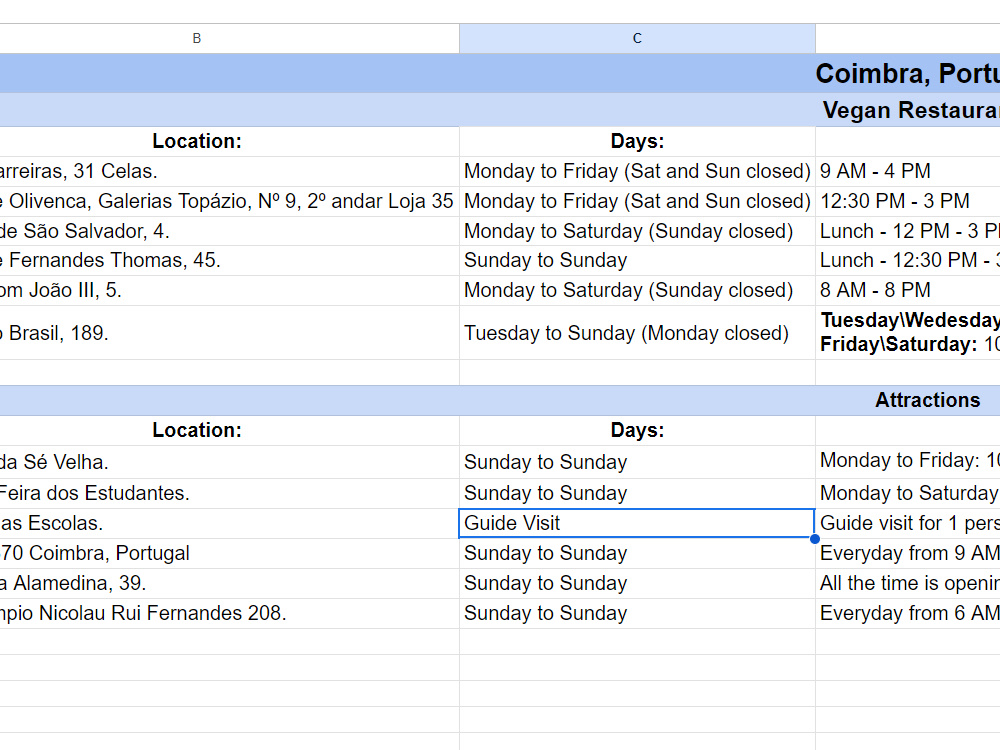Select the attractions 'Location:' header cell
Viewport: 1000px width, 750px height.
(x=229, y=430)
